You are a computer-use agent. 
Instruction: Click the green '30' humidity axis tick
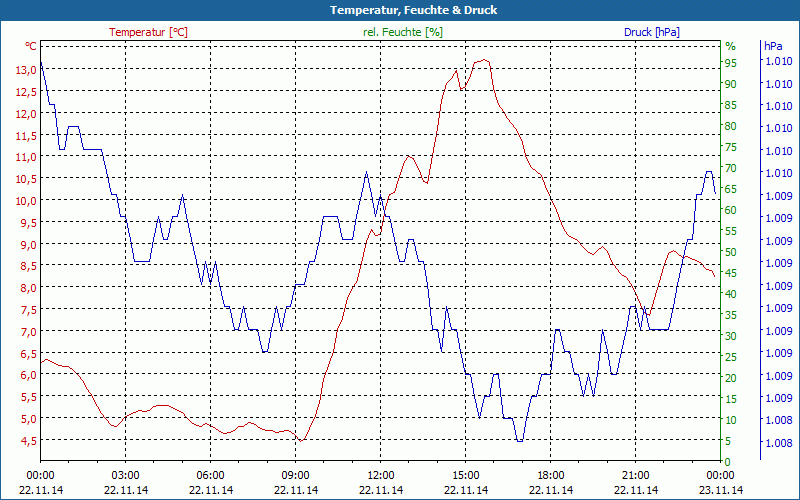point(731,336)
